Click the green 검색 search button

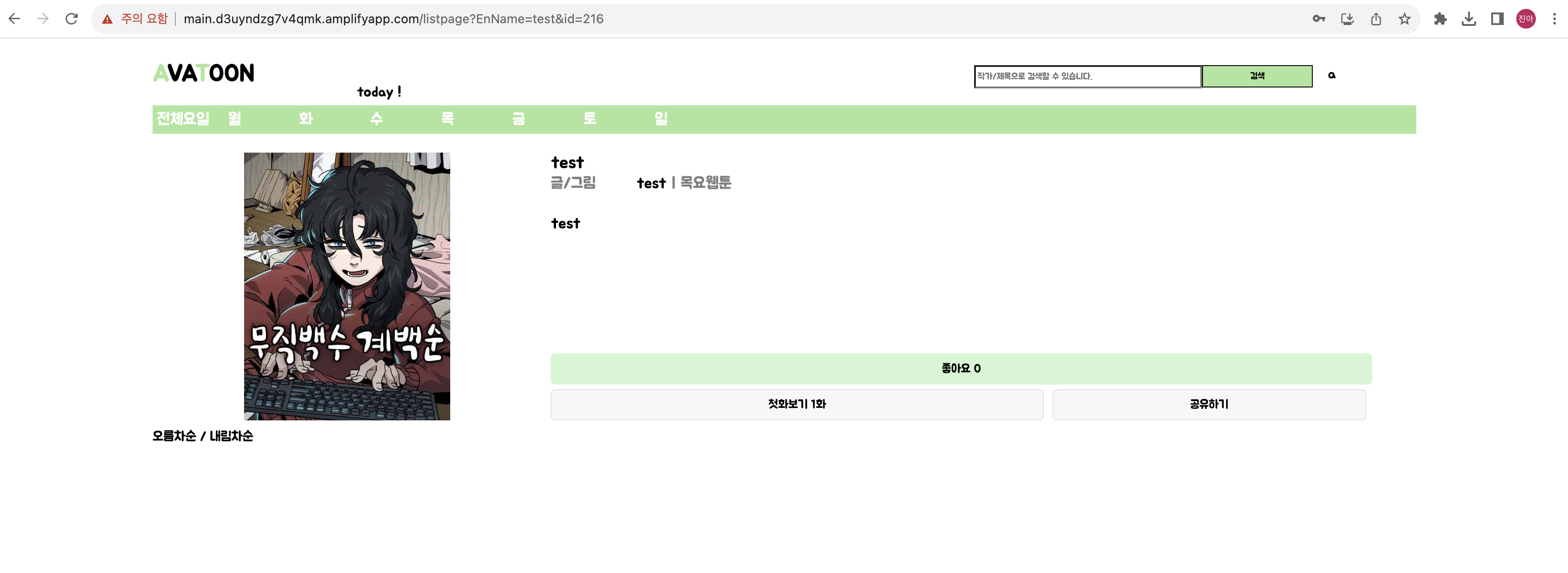[1257, 76]
